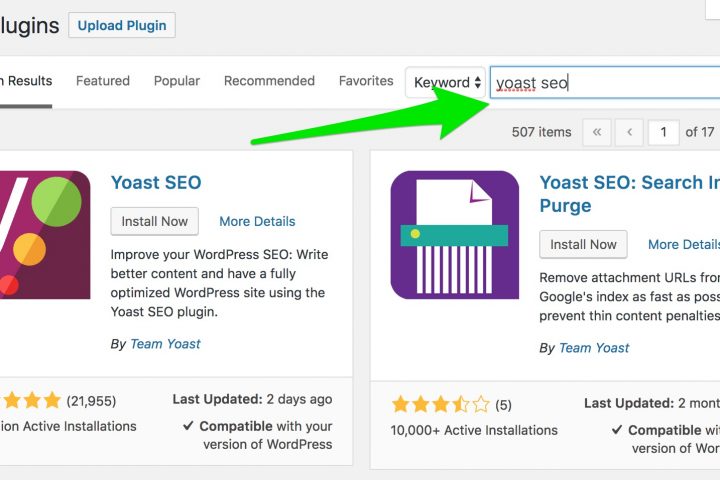This screenshot has height=480, width=720.
Task: Open the Recommended tab
Action: (x=269, y=81)
